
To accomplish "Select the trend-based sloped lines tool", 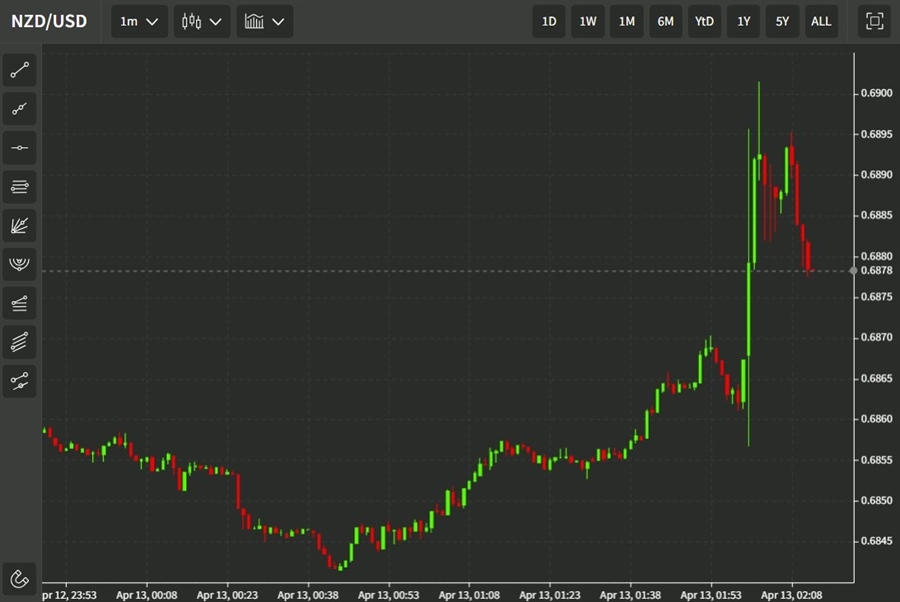I will (19, 303).
